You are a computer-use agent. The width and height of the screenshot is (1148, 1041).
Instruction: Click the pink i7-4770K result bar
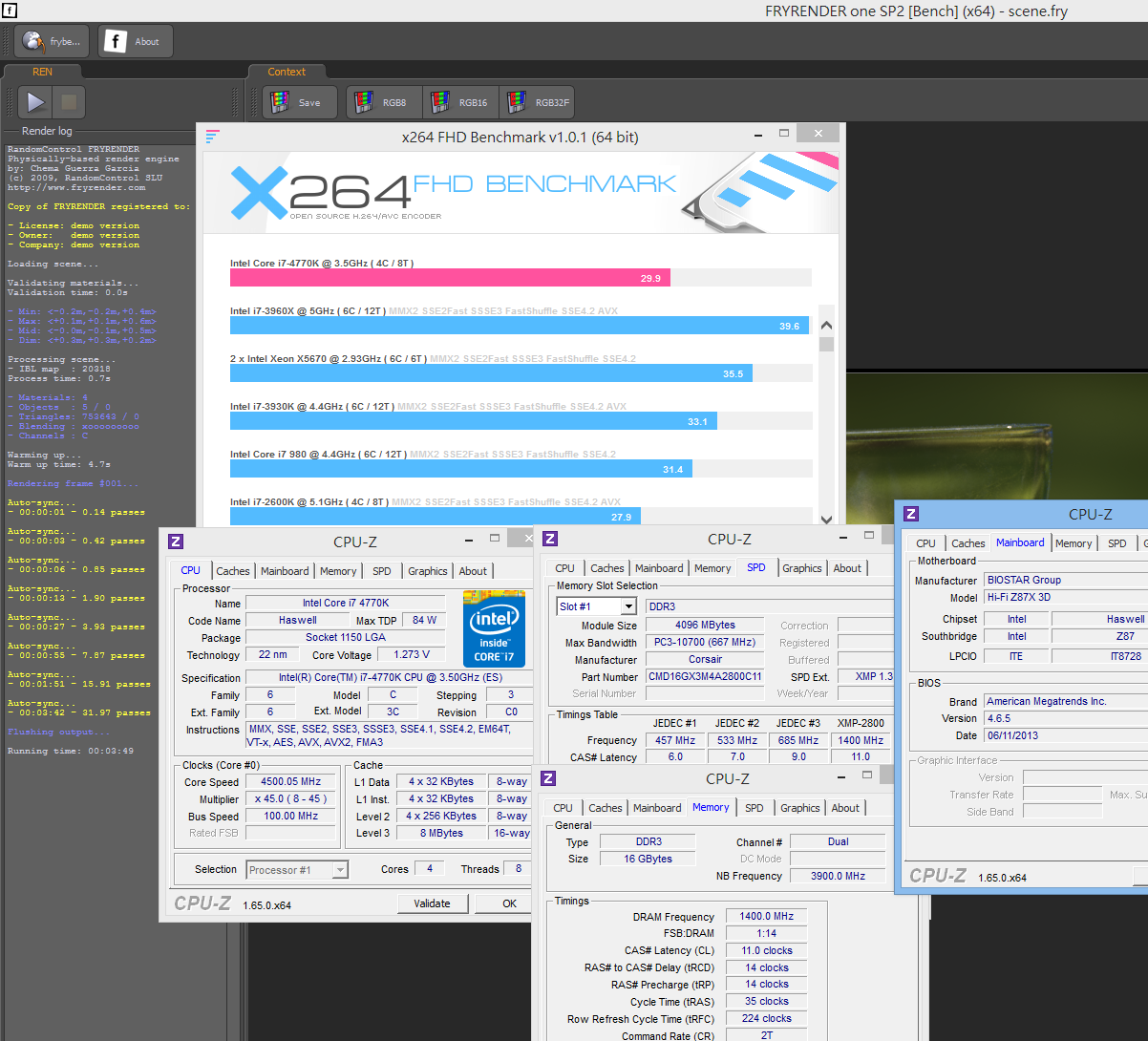(450, 278)
